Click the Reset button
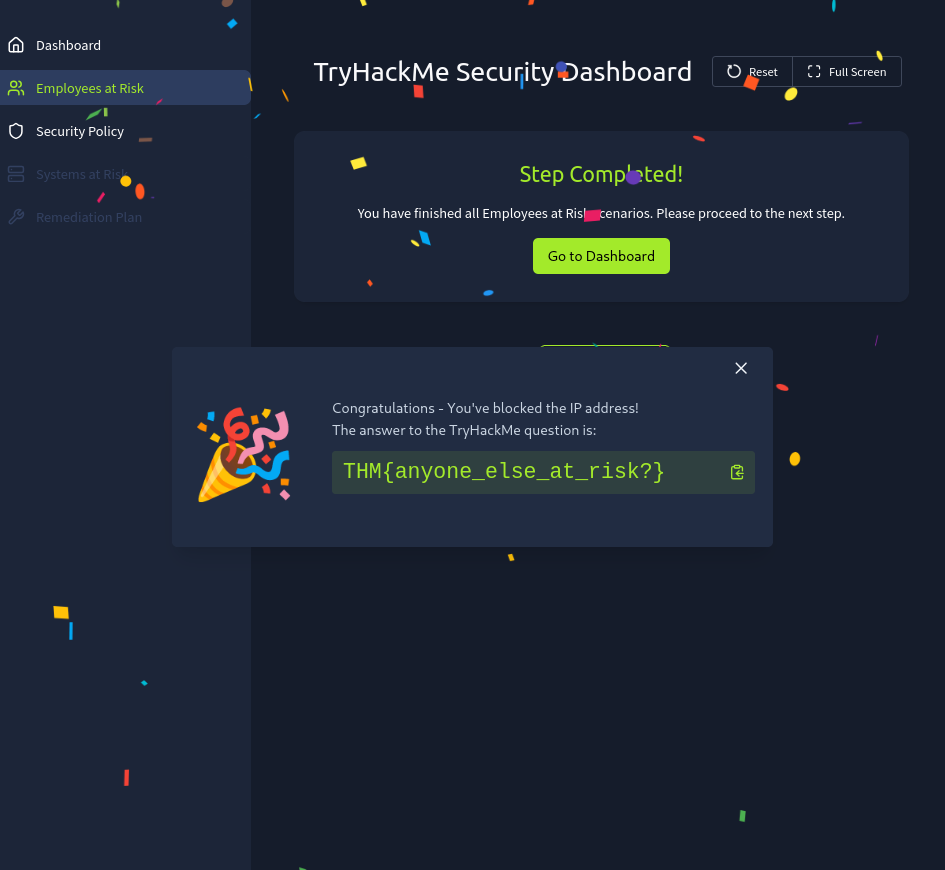 tap(752, 72)
